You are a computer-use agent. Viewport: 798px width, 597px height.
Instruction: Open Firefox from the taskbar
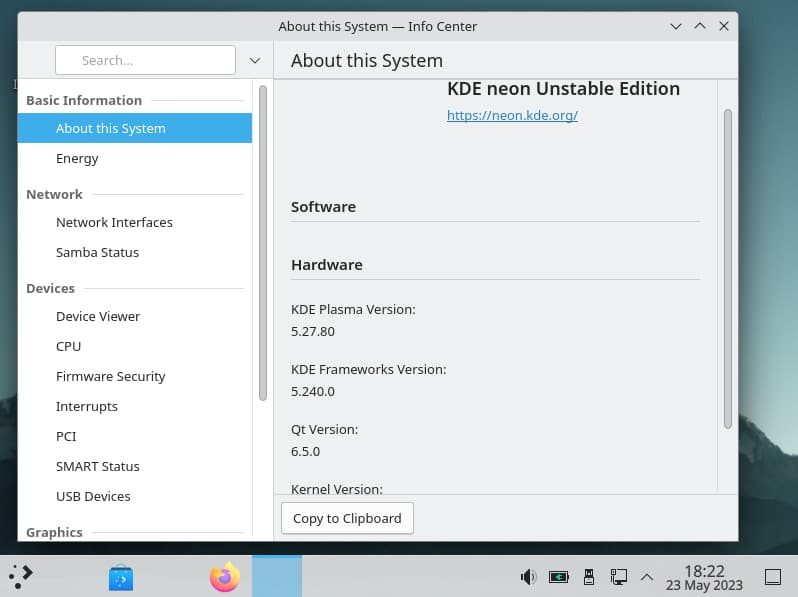click(x=224, y=577)
